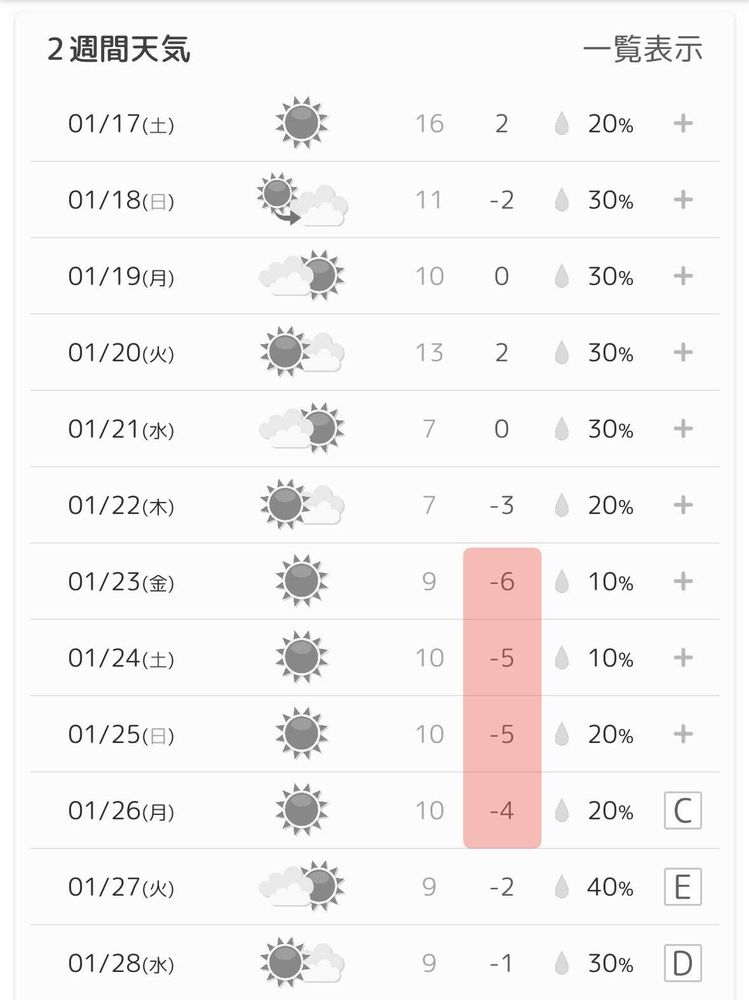Image resolution: width=749 pixels, height=1000 pixels.
Task: Expand the 01/22 forecast plus sign
Action: (683, 505)
